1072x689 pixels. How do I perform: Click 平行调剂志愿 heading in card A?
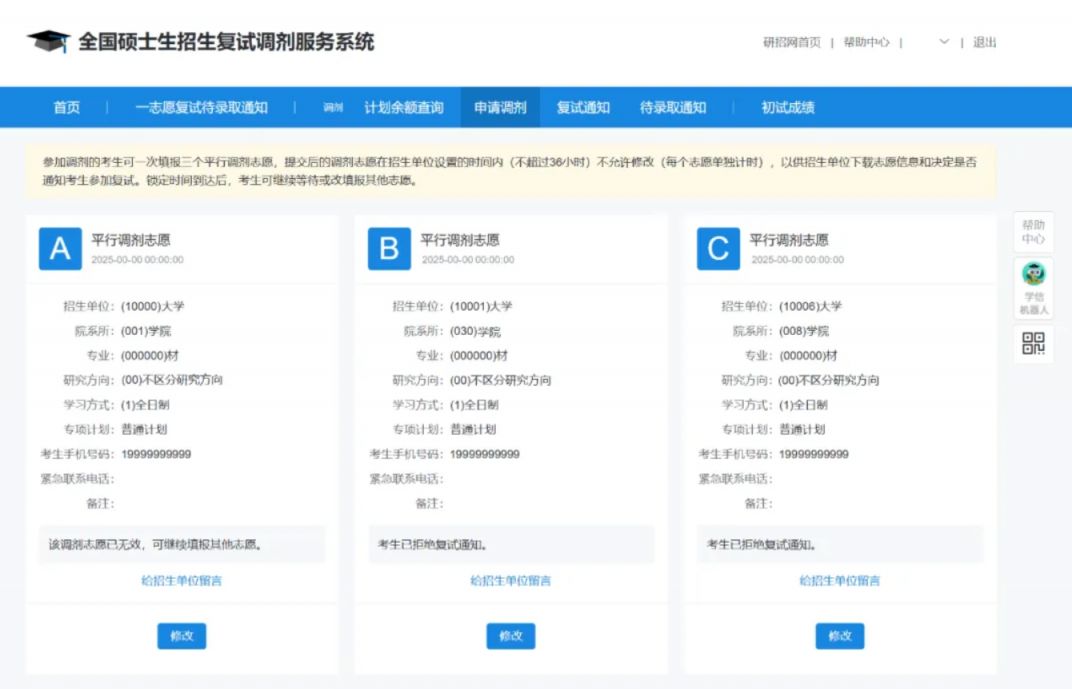pyautogui.click(x=131, y=240)
